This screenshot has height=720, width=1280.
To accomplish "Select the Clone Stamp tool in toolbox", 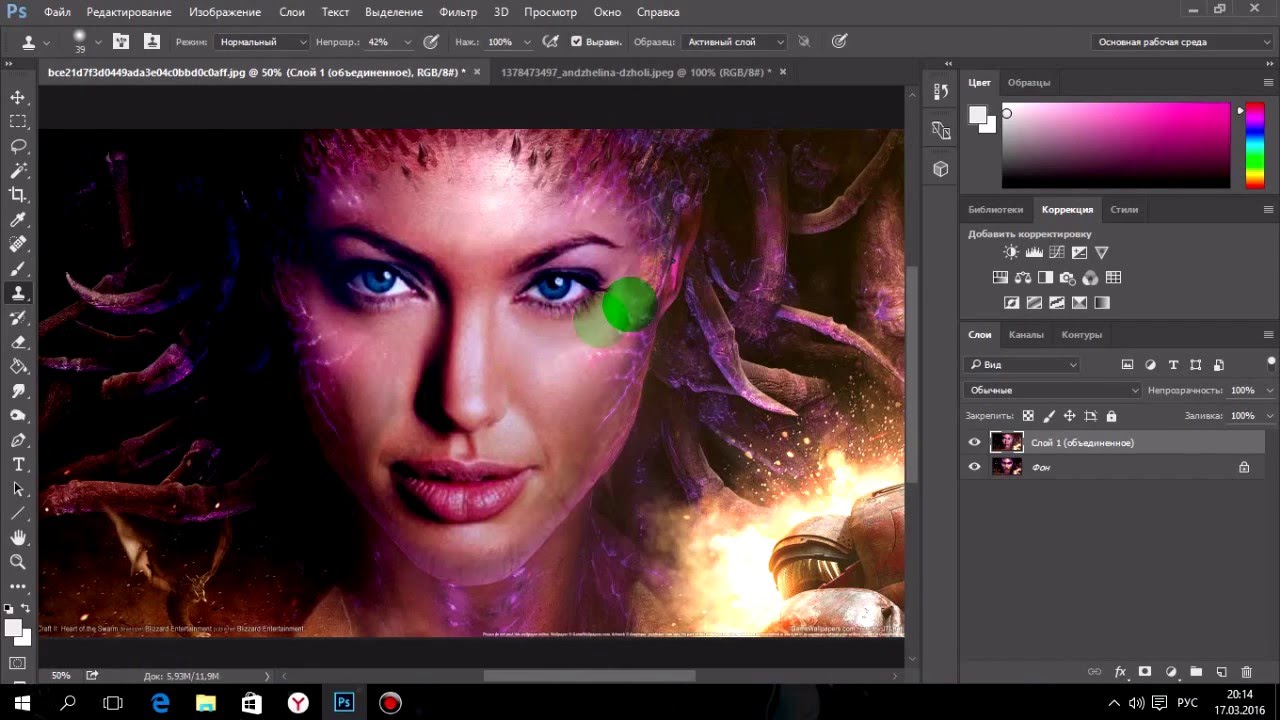I will click(18, 293).
